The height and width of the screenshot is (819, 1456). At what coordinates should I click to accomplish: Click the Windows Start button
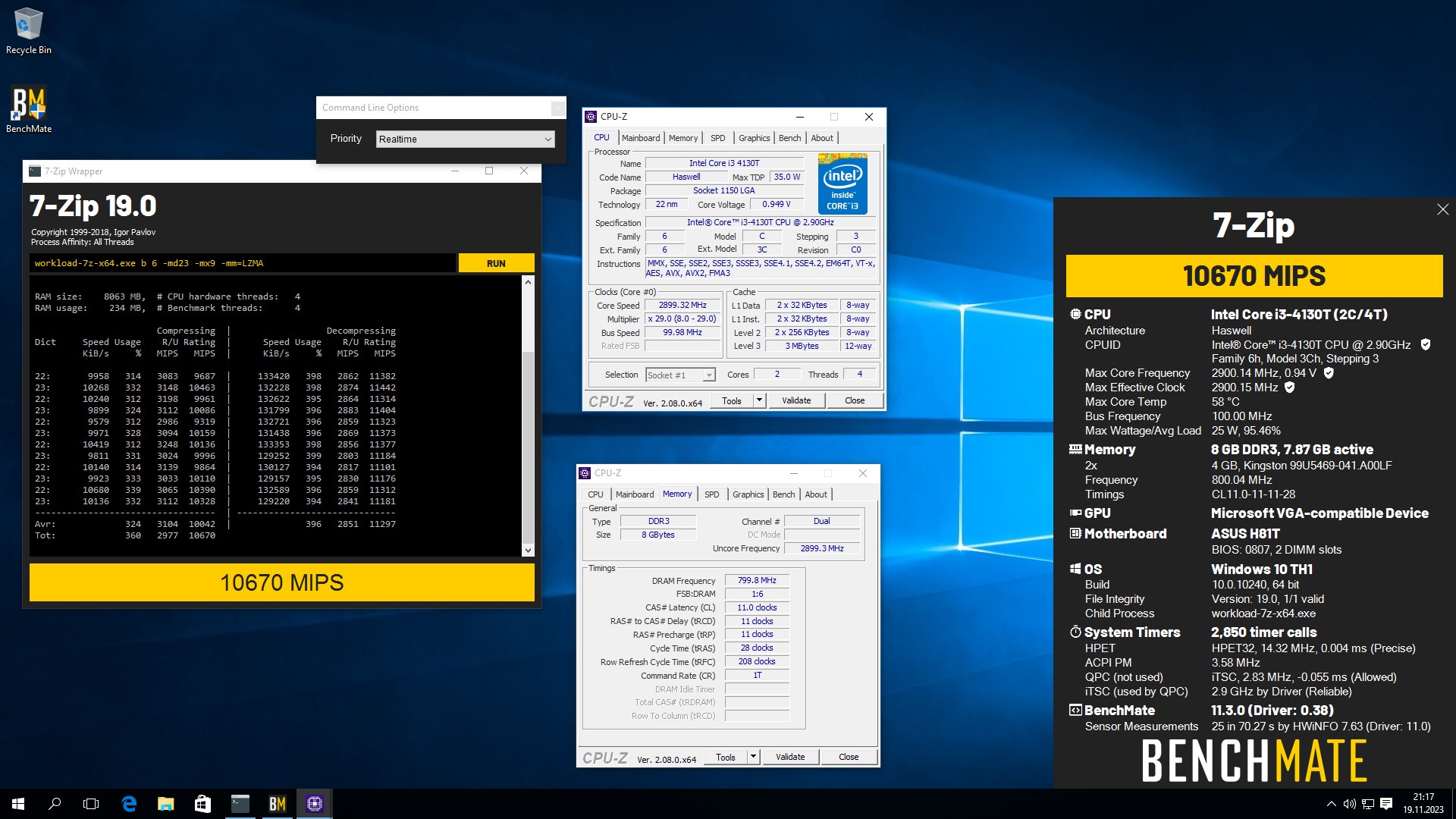click(18, 804)
